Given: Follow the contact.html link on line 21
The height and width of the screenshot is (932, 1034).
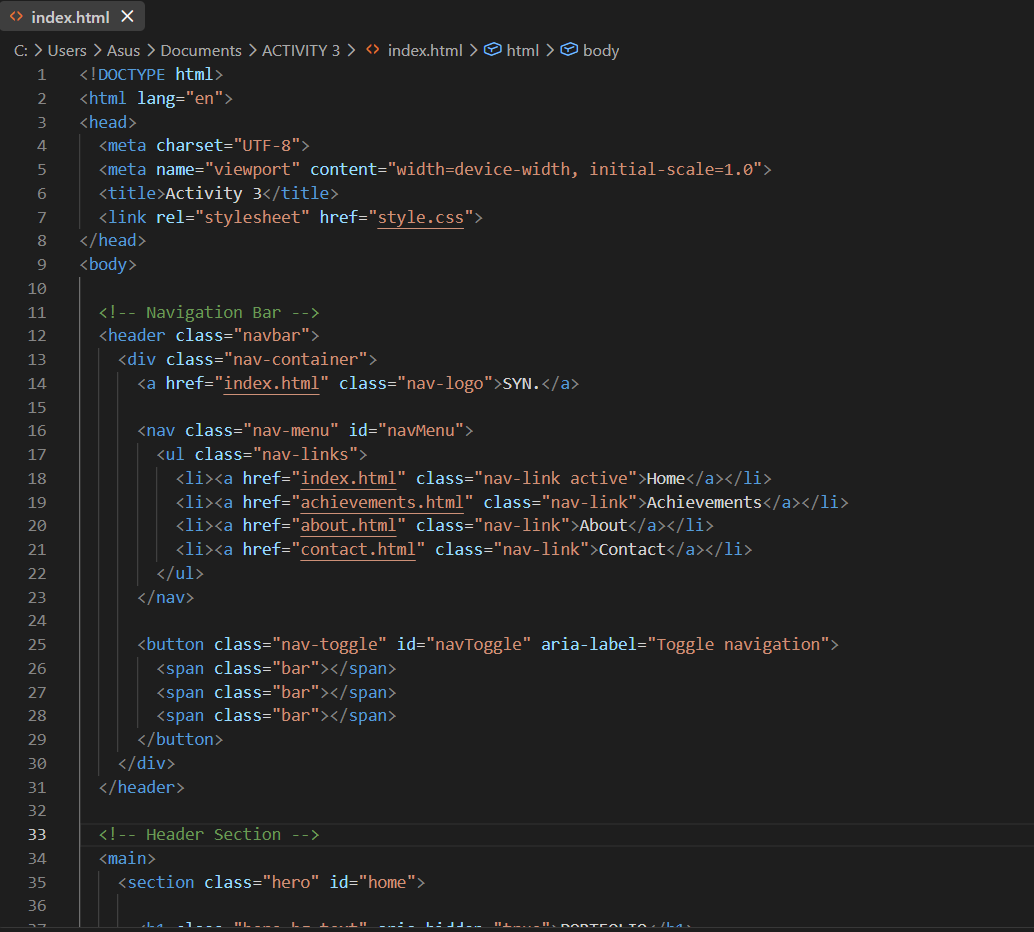Looking at the screenshot, I should pyautogui.click(x=358, y=549).
